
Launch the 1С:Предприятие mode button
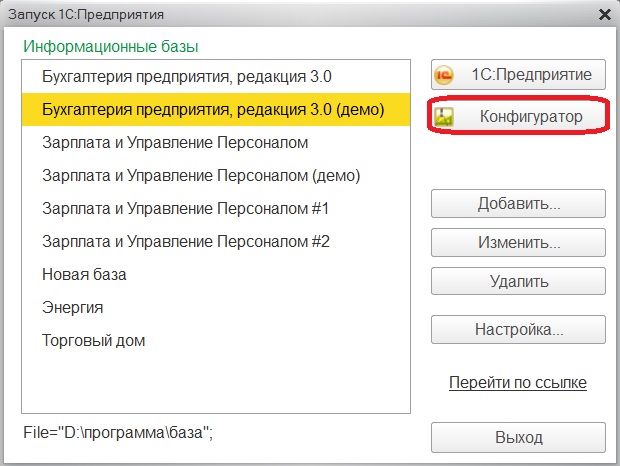coord(518,74)
